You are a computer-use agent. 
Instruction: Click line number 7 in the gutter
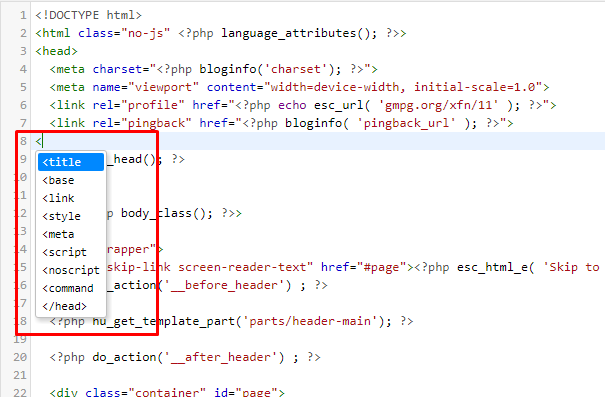23,123
